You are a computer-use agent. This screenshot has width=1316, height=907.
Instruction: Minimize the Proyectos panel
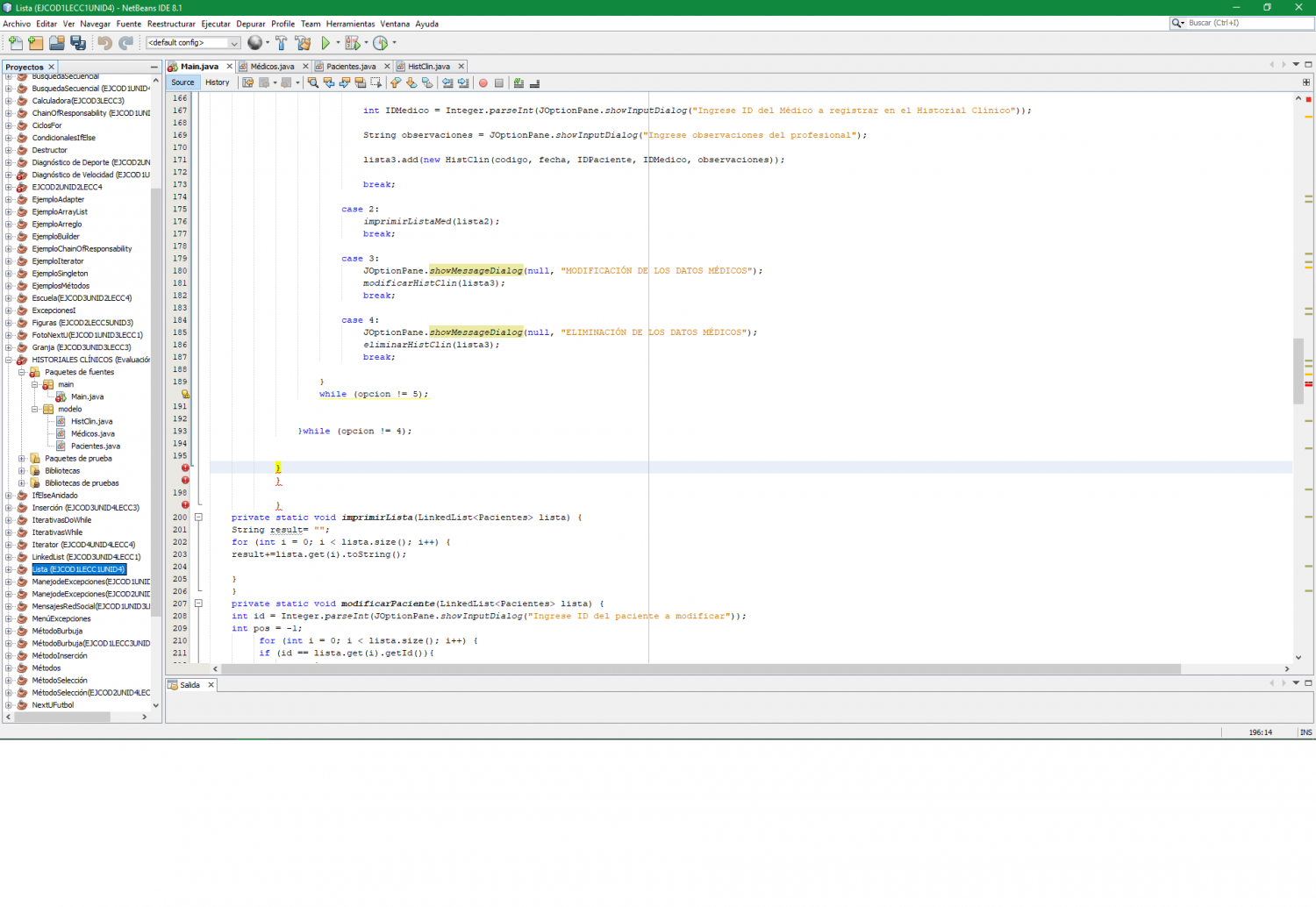pyautogui.click(x=154, y=67)
